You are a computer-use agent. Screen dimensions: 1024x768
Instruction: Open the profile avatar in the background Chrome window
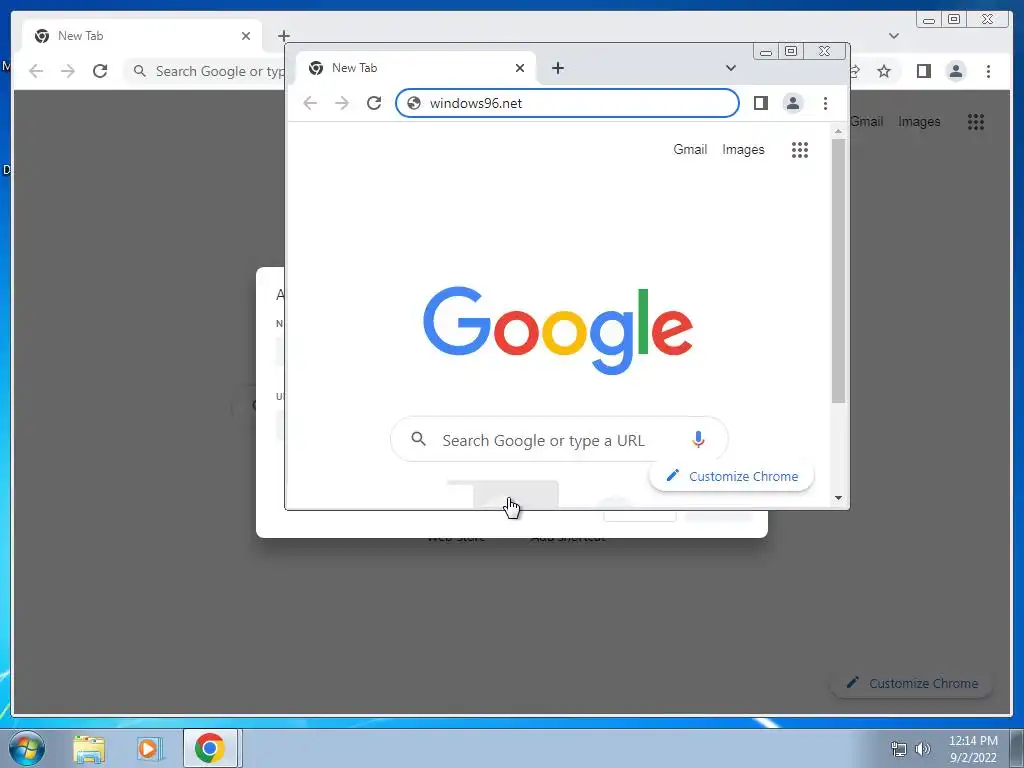coord(956,71)
